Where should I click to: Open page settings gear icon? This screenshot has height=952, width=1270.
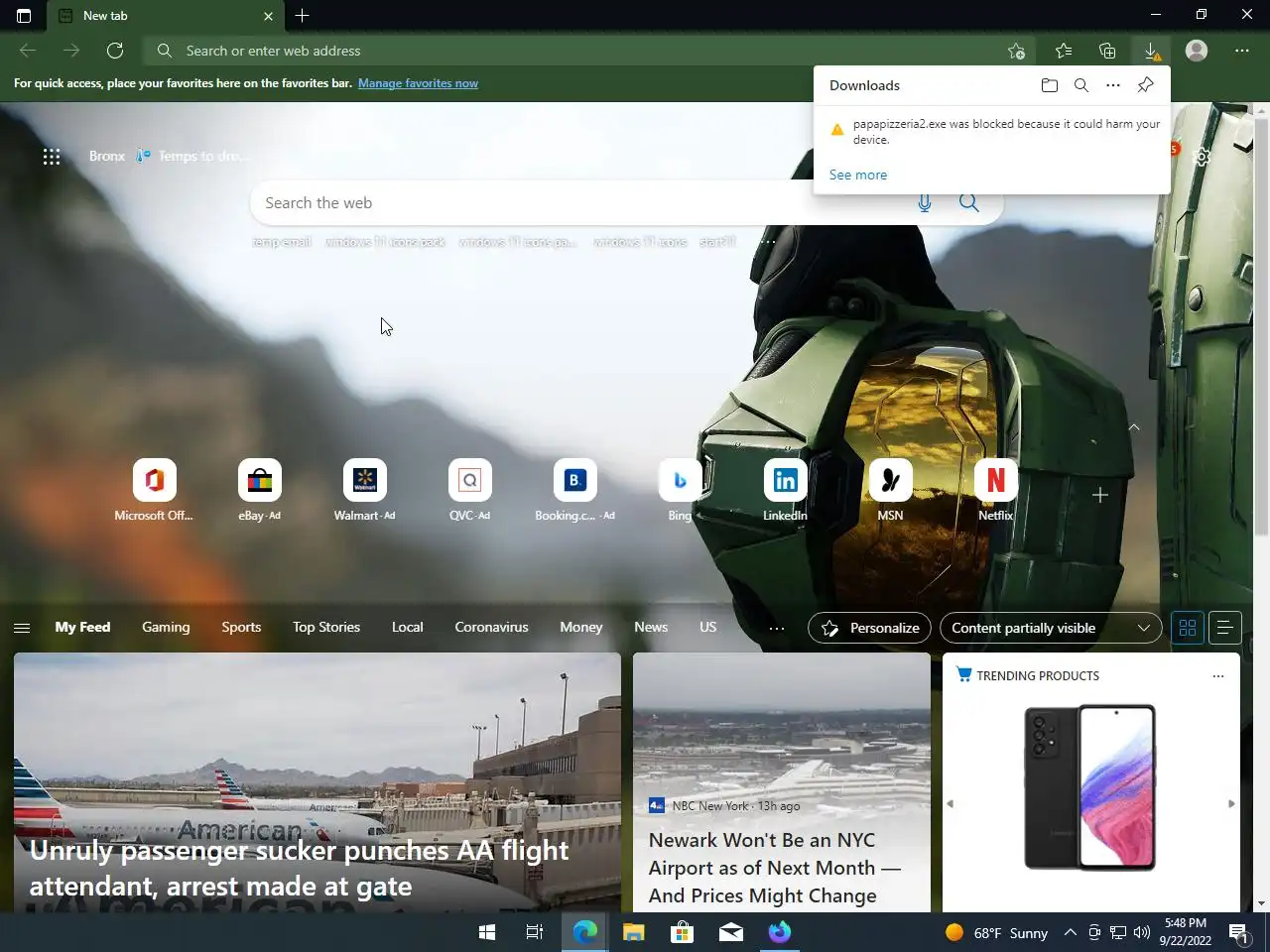[1202, 157]
